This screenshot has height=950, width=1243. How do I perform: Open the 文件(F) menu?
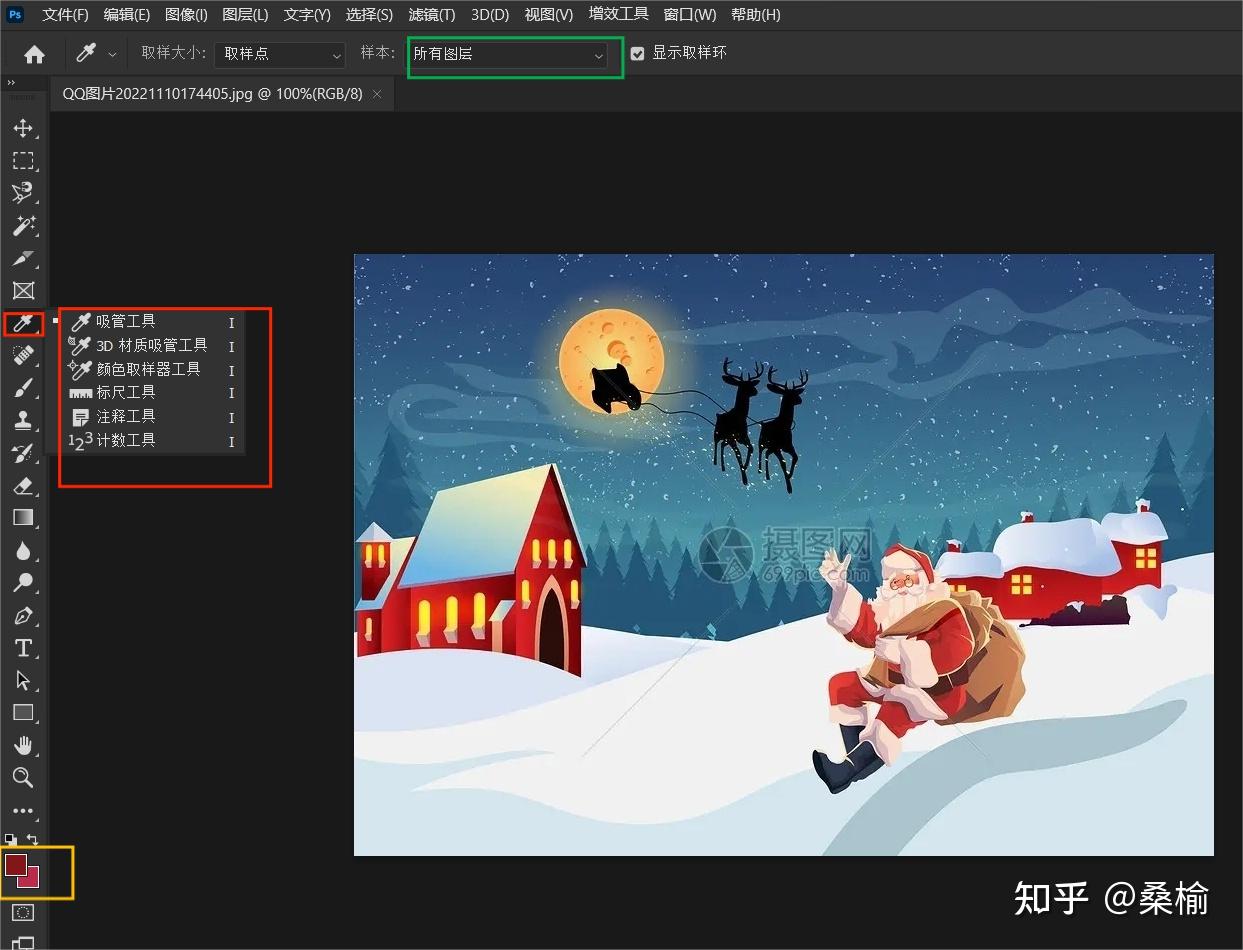coord(65,15)
